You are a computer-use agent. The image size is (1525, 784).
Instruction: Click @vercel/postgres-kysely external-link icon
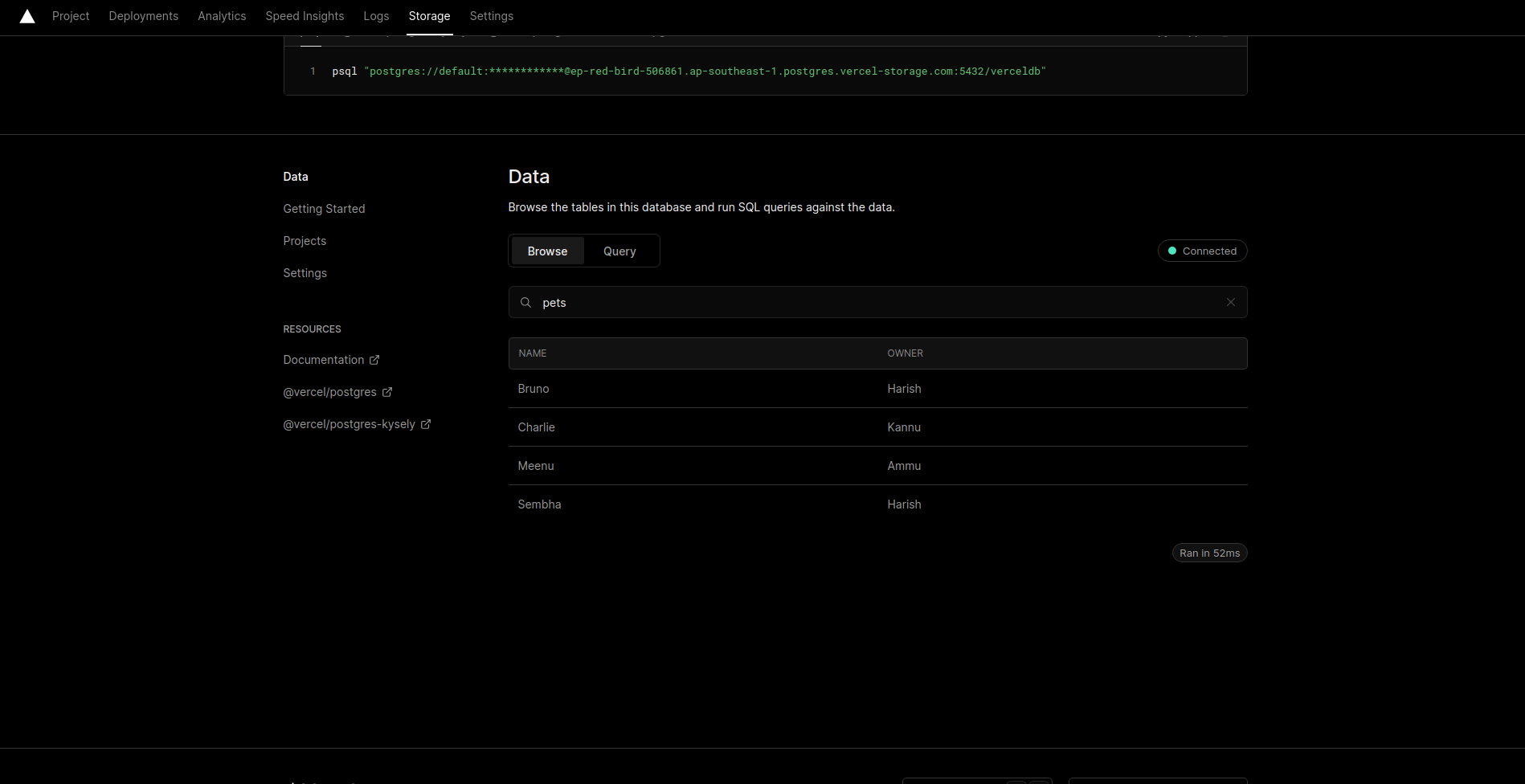(426, 424)
